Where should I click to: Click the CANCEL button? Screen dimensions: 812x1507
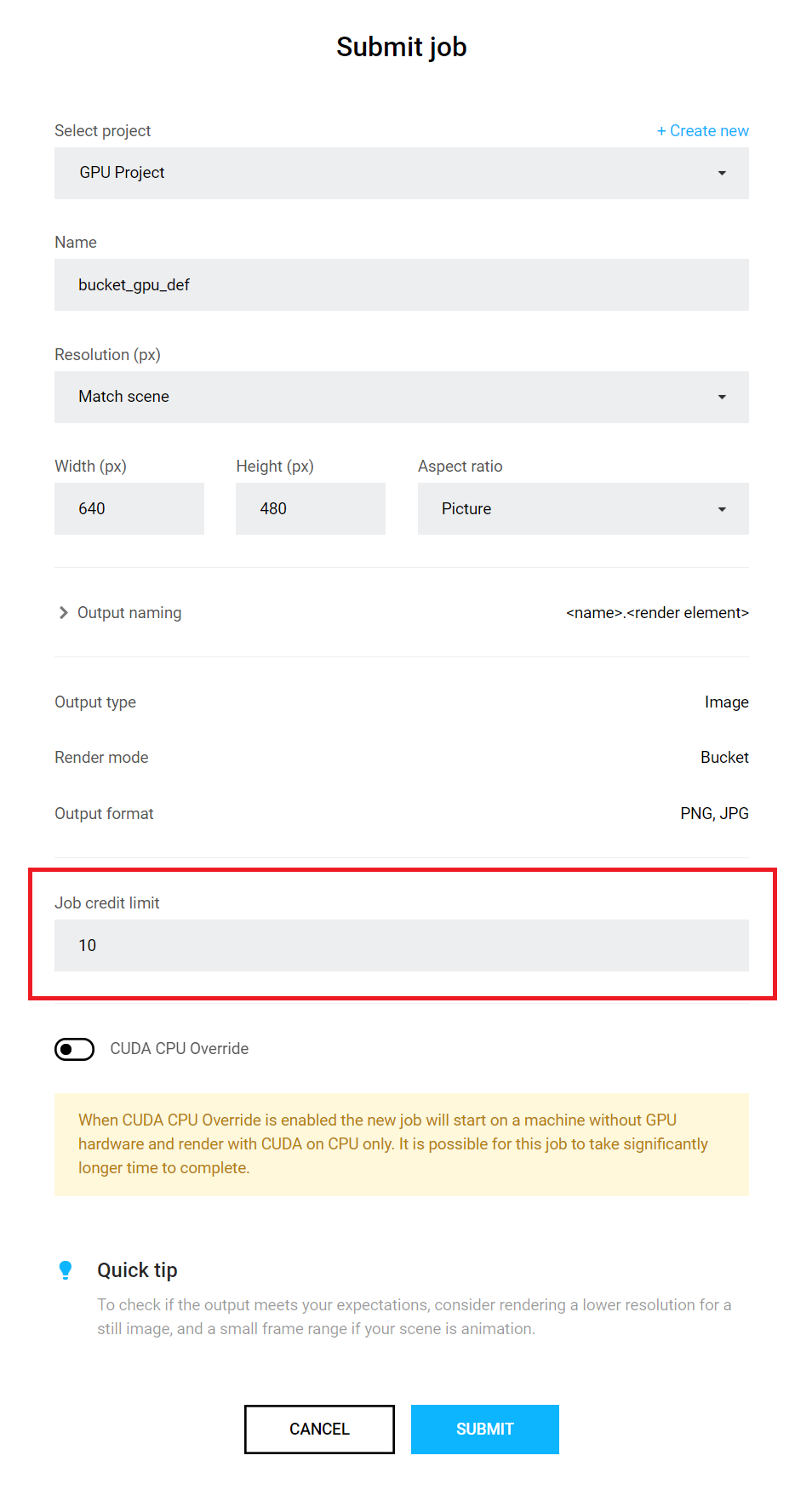[319, 1430]
